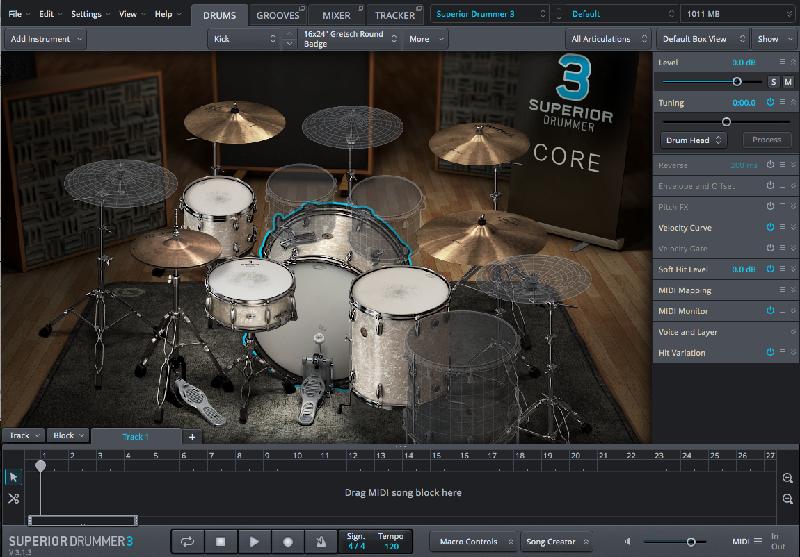Switch to the TRACKER tab
This screenshot has width=800, height=557.
395,15
